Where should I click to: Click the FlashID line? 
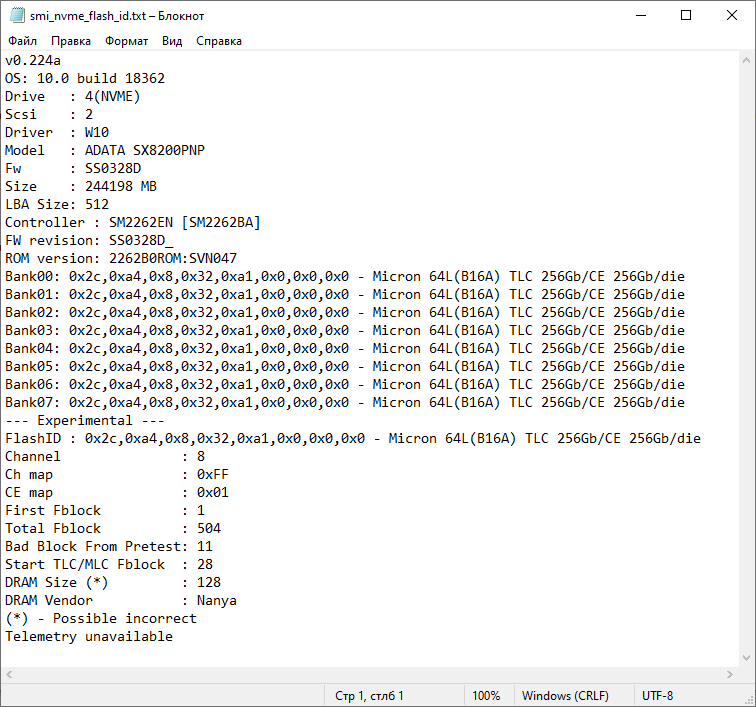click(353, 438)
